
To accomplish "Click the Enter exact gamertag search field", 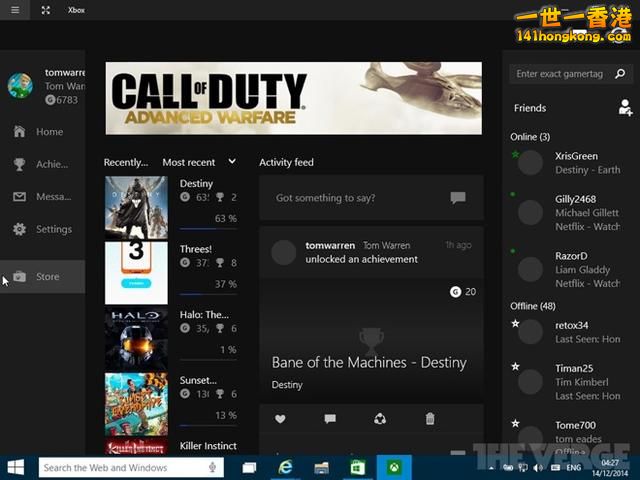I will (x=571, y=74).
